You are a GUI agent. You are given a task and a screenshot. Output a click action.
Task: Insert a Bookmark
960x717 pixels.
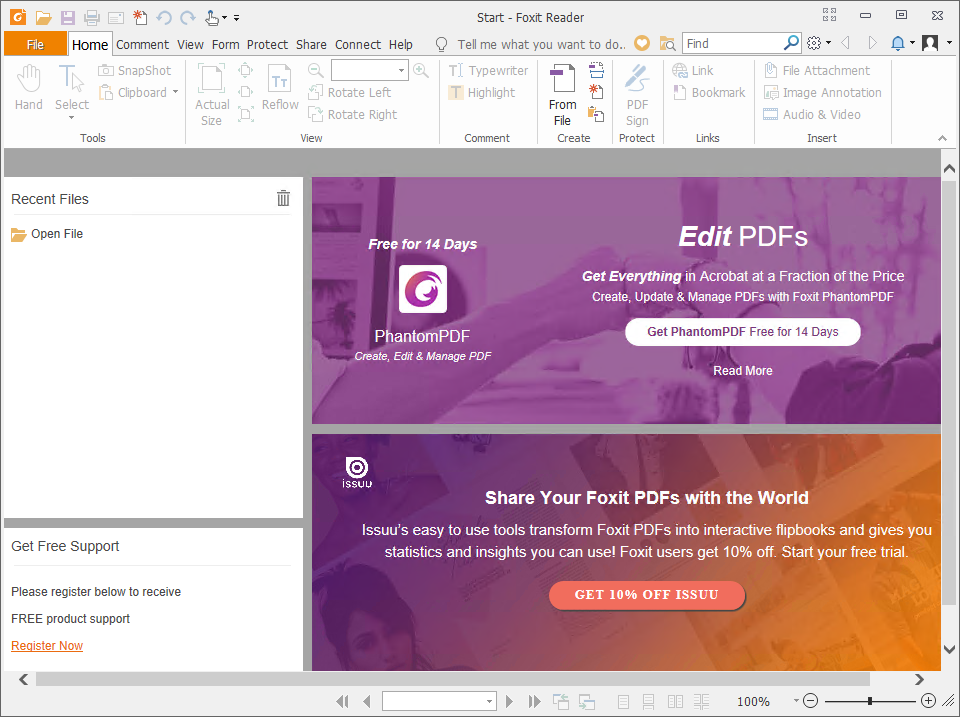[709, 92]
